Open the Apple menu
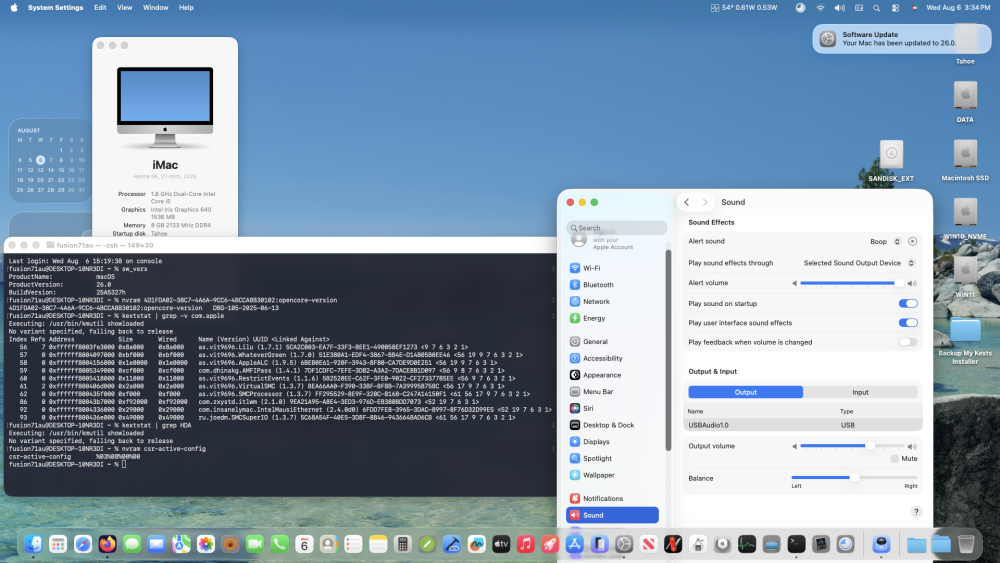The image size is (1000, 563). [14, 8]
